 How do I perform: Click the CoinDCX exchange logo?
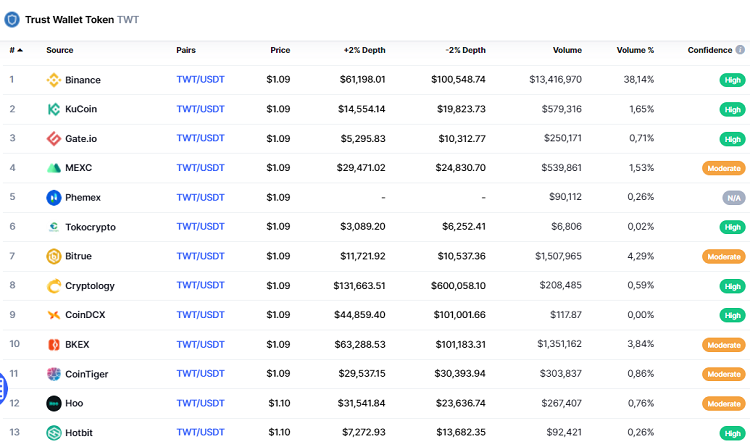tap(54, 315)
